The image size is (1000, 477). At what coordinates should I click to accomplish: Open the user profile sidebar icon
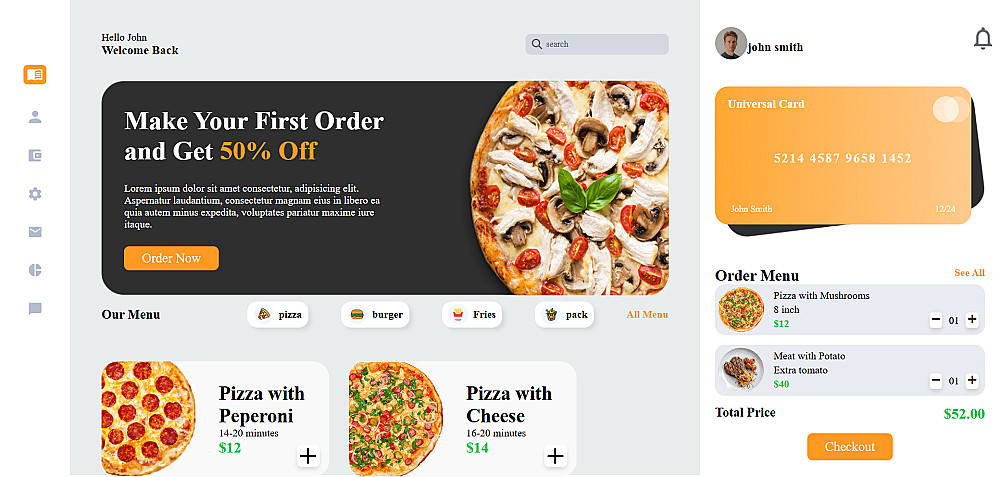(x=35, y=117)
